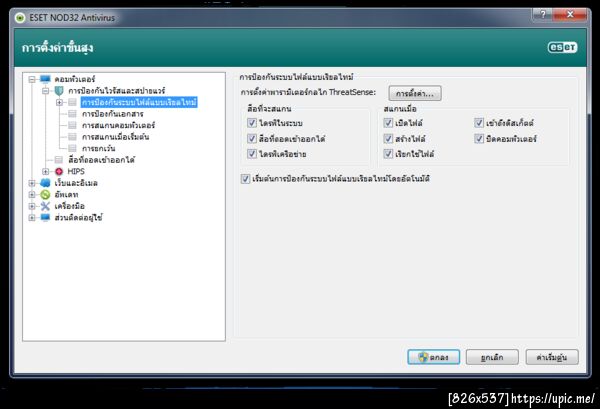600x409 pixels.
Task: Uncheck the ไดรฟ์เครือข่าย checkbox
Action: [x=252, y=154]
